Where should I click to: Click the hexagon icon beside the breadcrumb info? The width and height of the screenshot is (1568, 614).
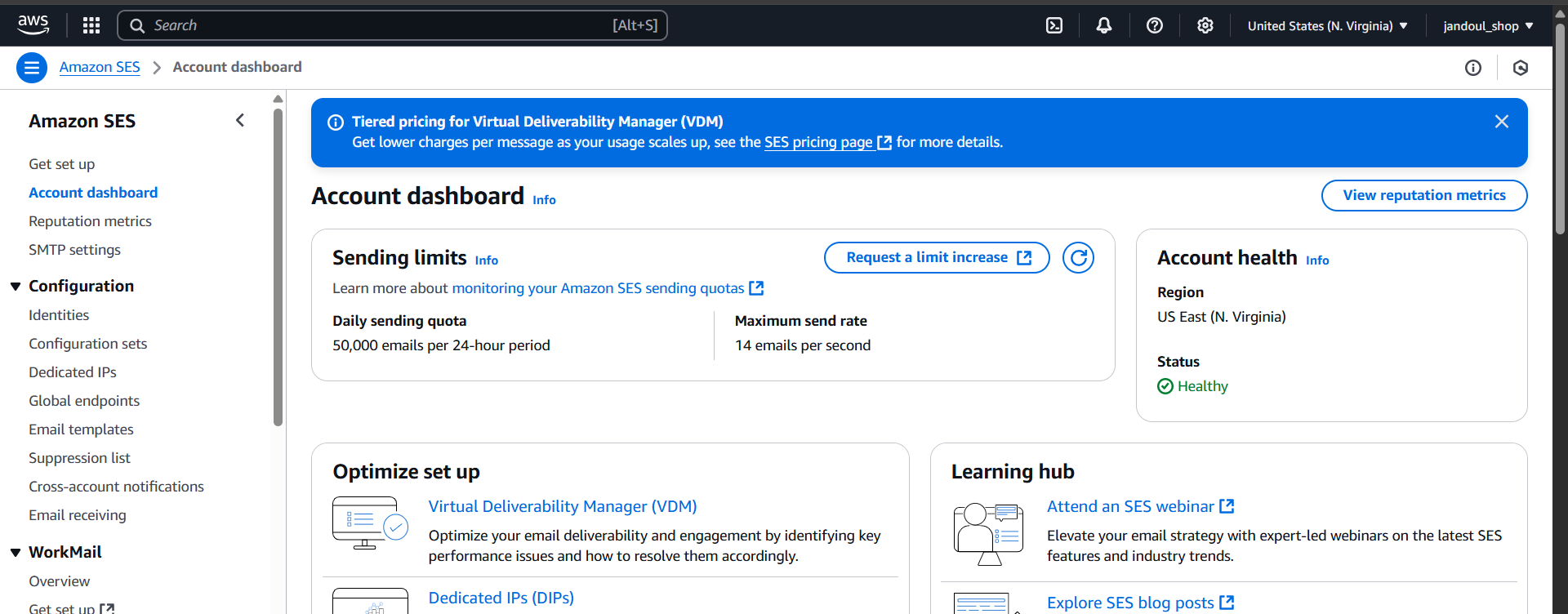(x=1521, y=68)
